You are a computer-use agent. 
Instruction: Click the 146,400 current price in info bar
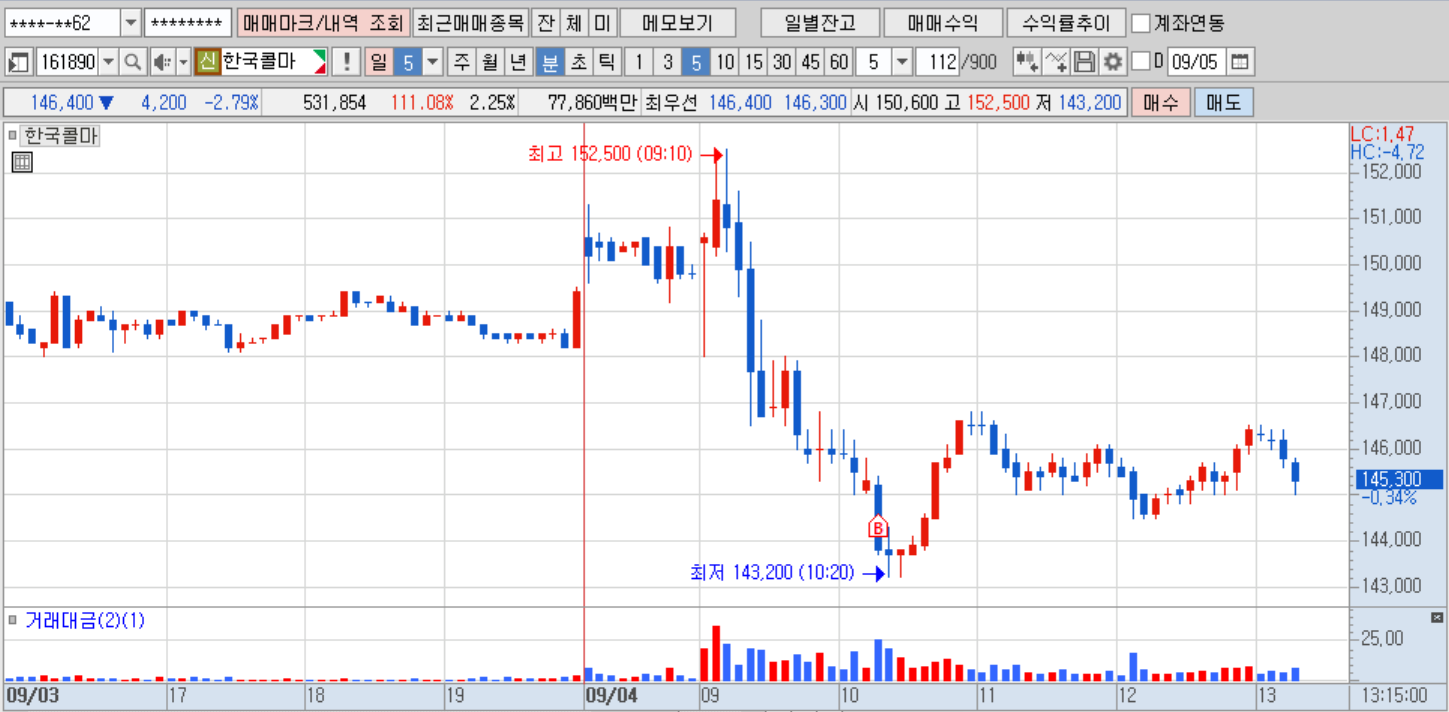tap(62, 102)
